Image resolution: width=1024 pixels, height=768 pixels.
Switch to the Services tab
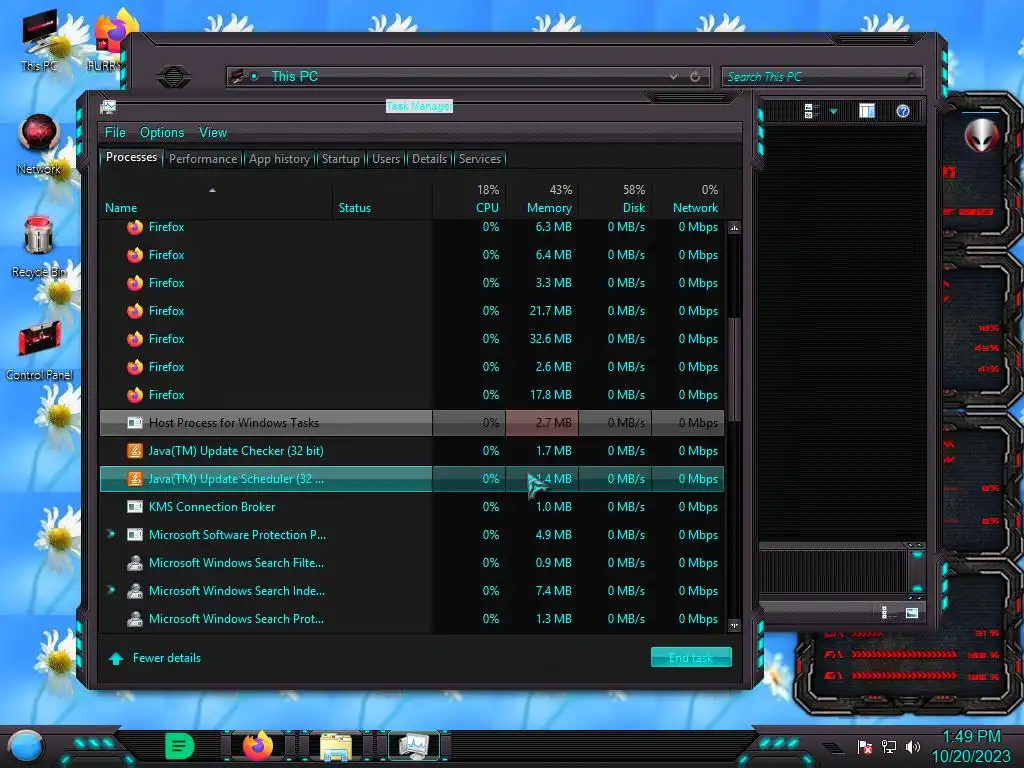479,159
